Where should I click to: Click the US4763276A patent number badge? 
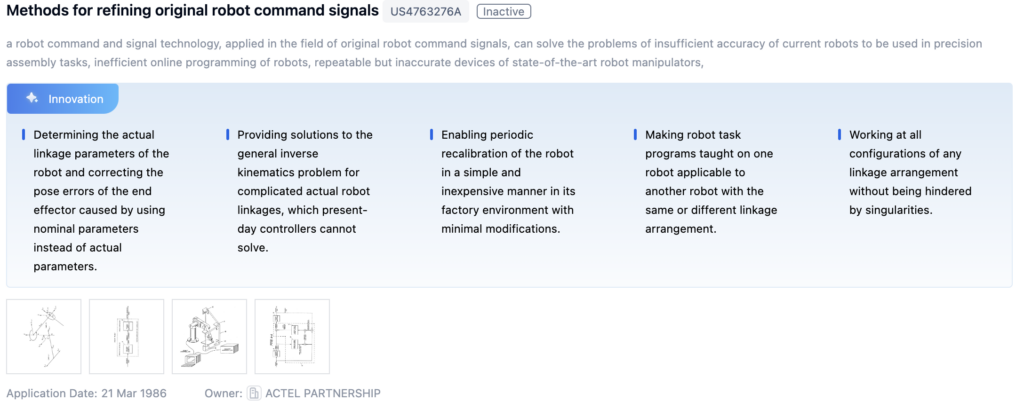(x=426, y=13)
